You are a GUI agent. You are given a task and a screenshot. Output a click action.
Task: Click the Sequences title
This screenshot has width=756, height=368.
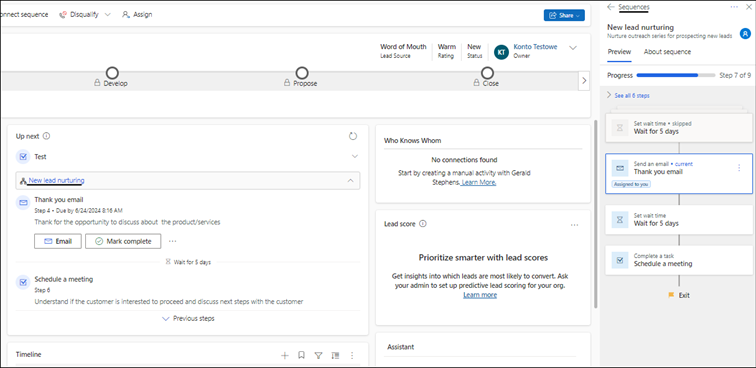[634, 7]
